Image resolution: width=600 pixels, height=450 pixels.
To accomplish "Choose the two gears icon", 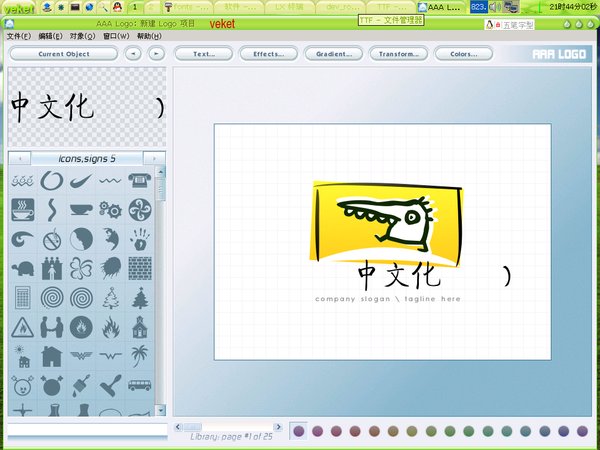I will 110,209.
